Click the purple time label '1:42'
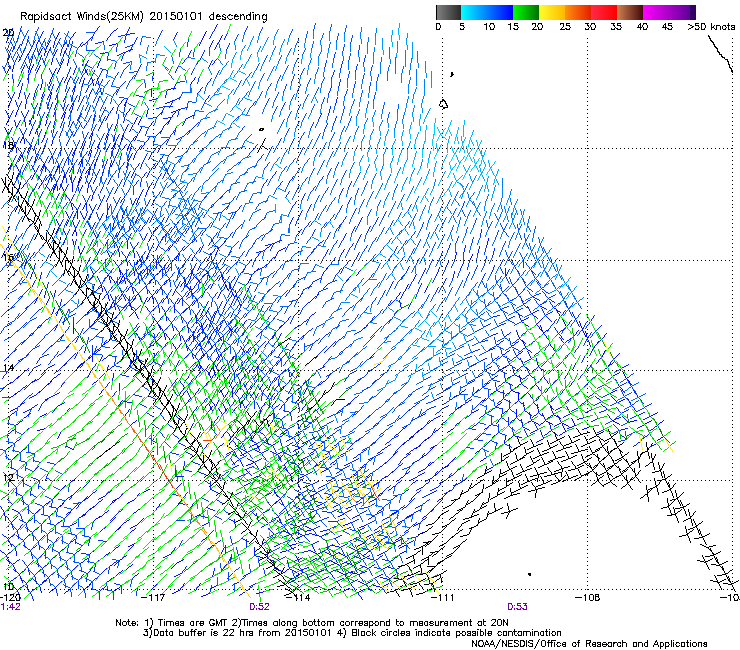 10,607
